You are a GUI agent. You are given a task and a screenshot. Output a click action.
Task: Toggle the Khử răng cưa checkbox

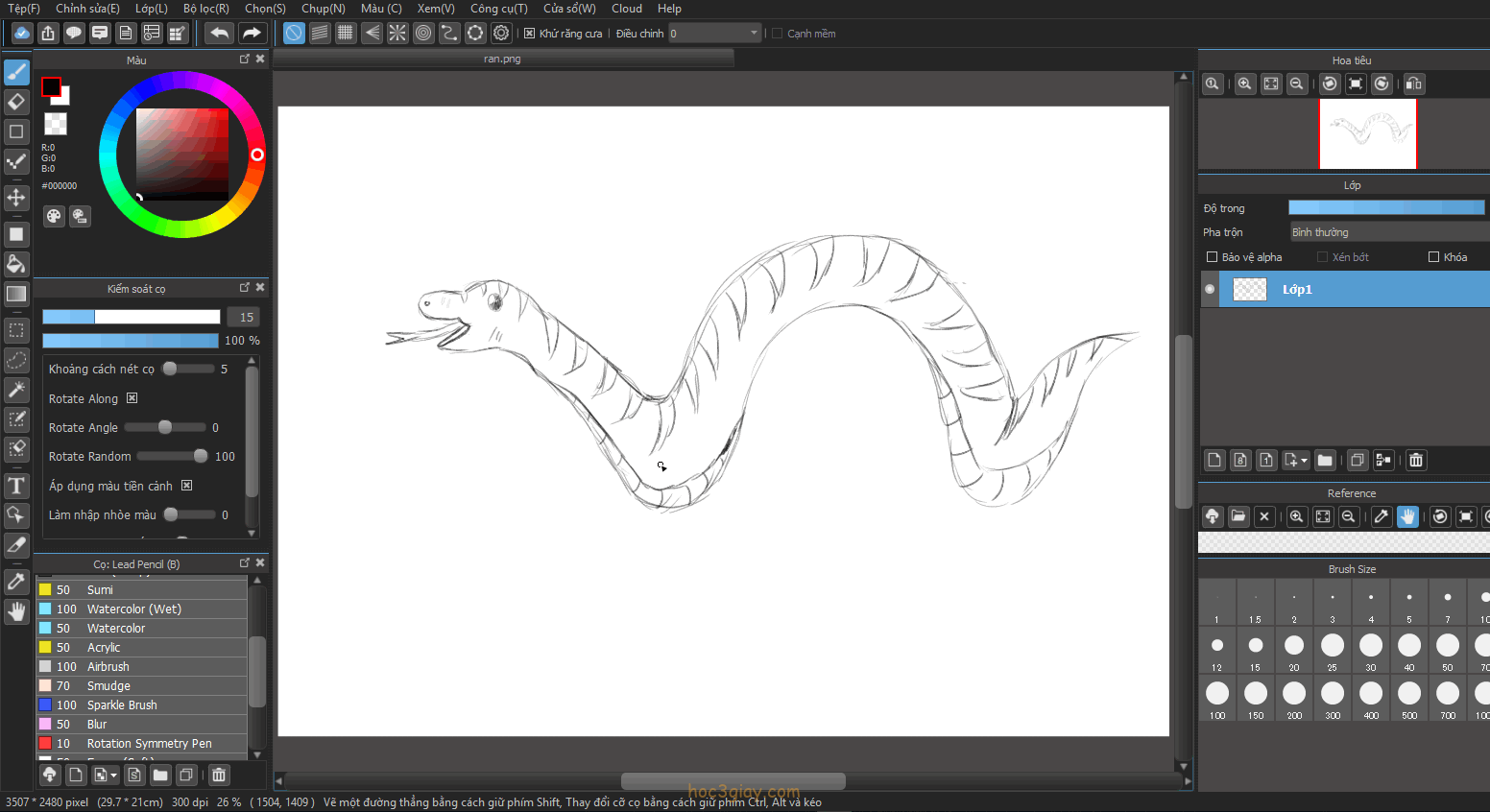[529, 34]
